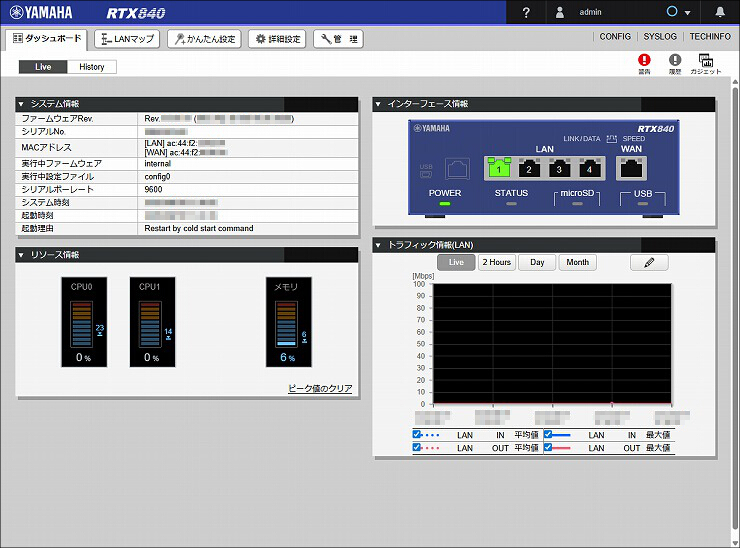Uncheck the LAN IN maximum checkbox

point(548,435)
